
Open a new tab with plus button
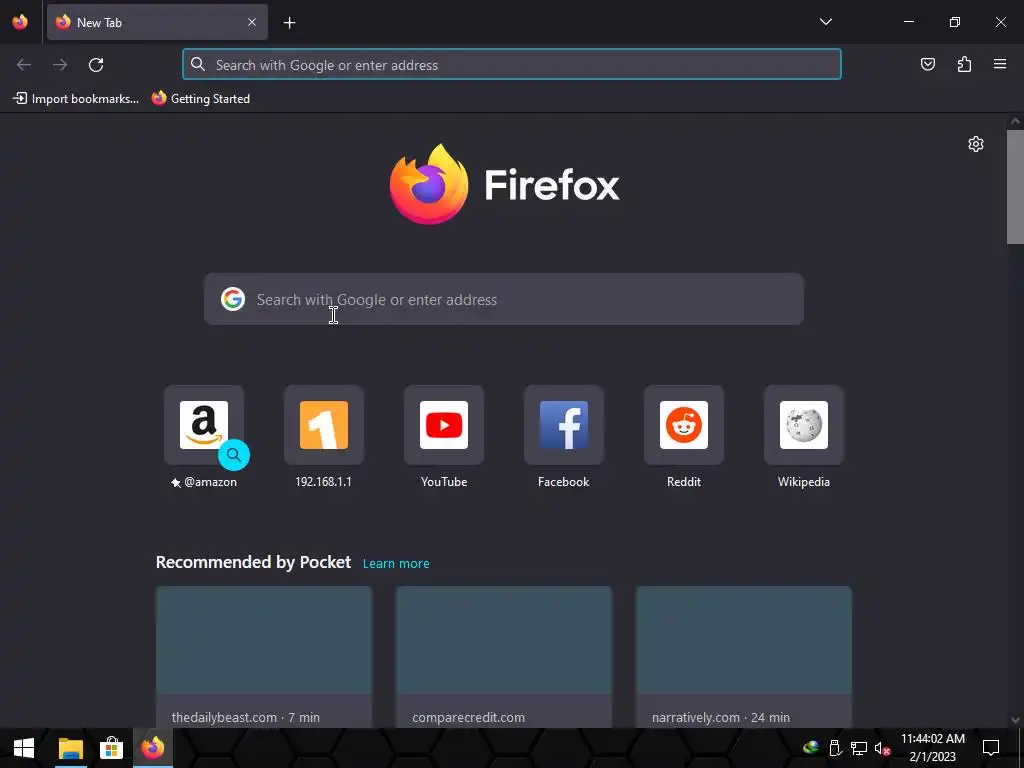(289, 23)
